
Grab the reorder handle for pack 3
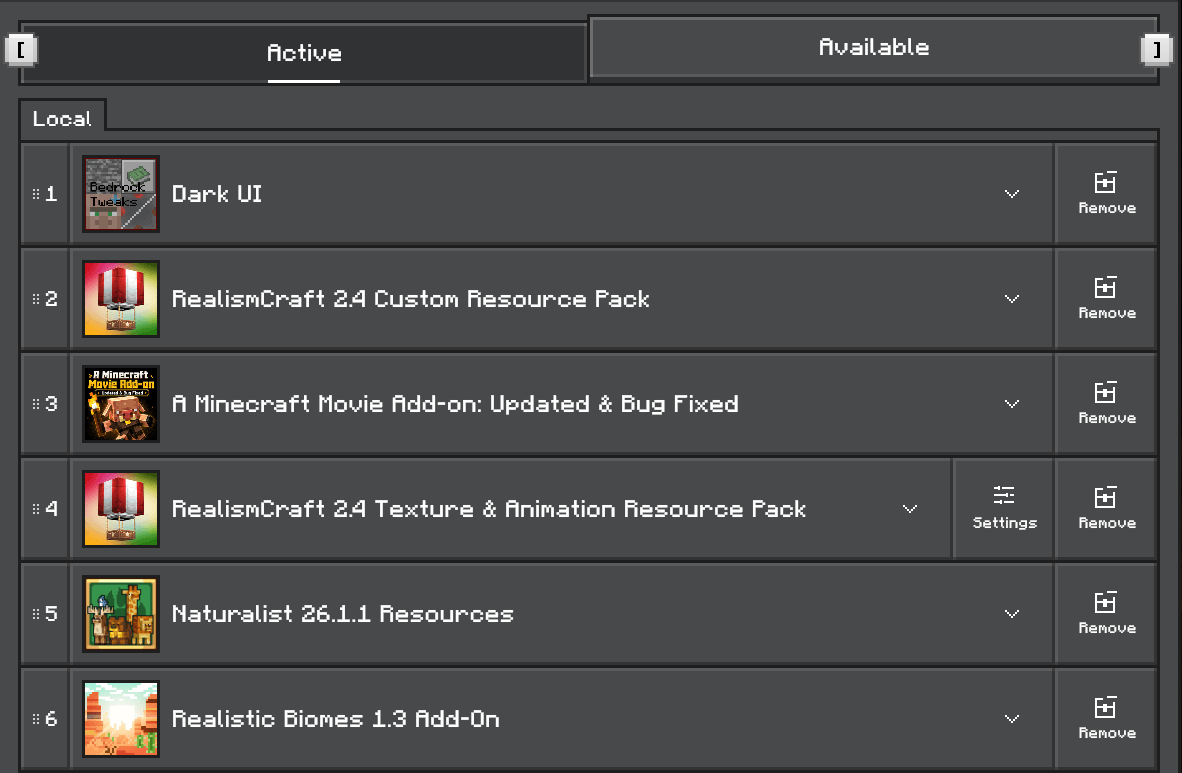[x=35, y=403]
